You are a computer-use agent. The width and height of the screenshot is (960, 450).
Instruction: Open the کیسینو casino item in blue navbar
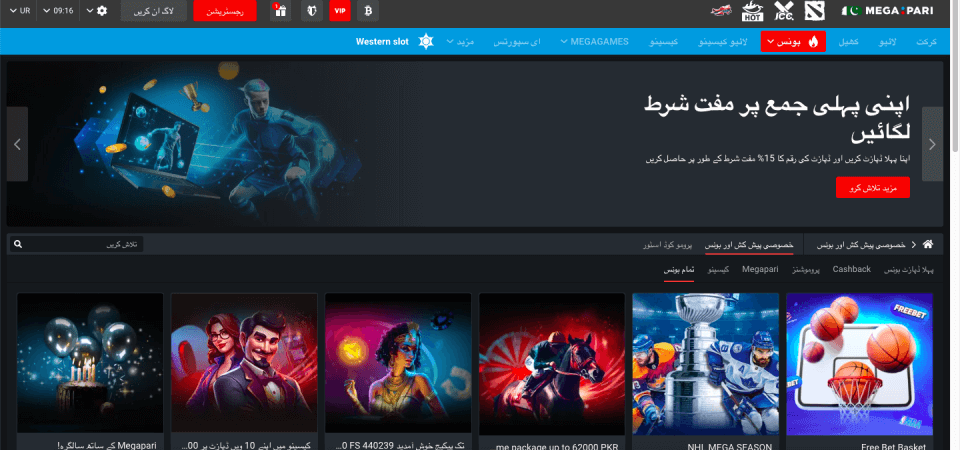(663, 42)
